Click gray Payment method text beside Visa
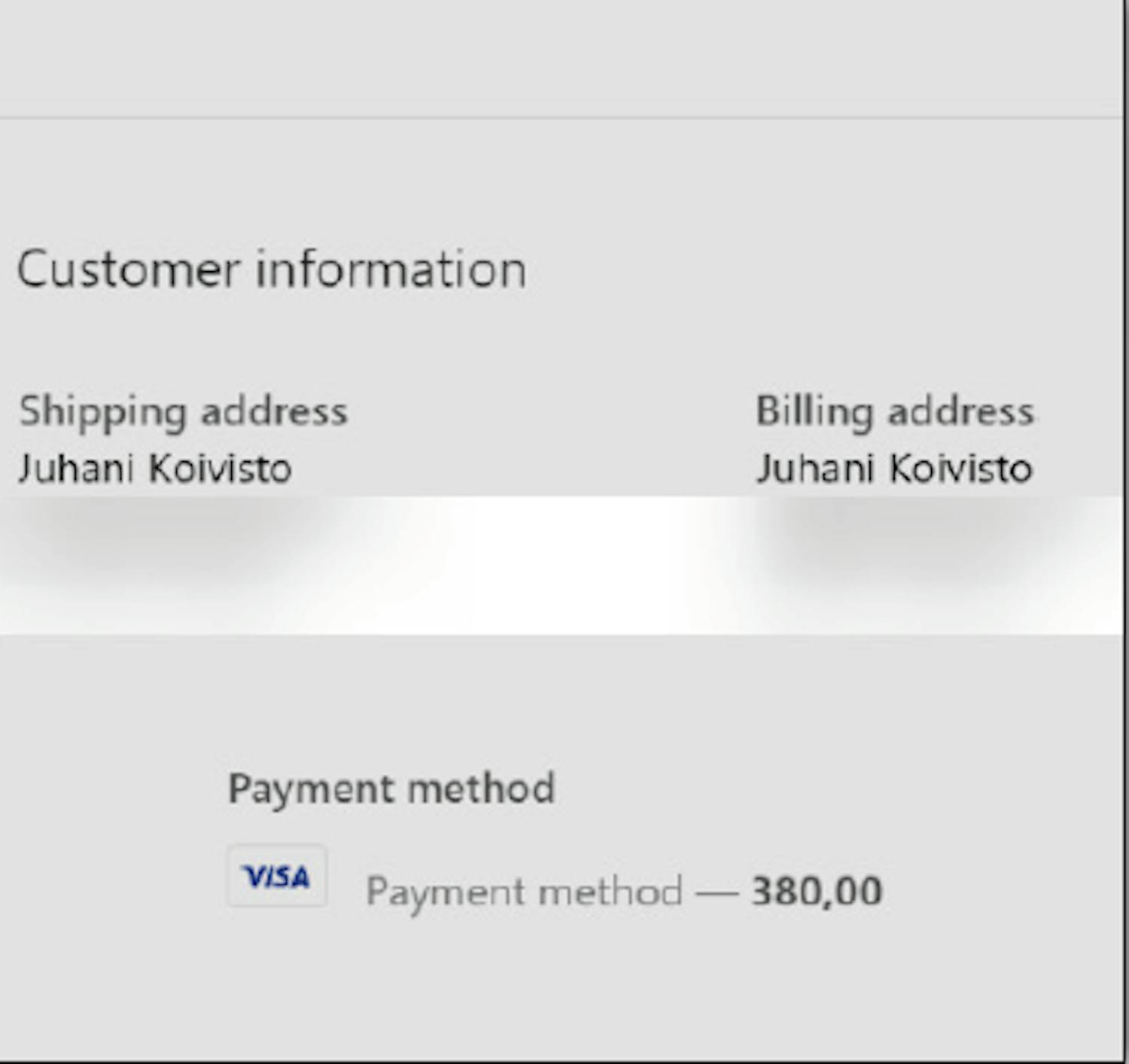Screen dimensions: 1129x1064 coord(524,892)
